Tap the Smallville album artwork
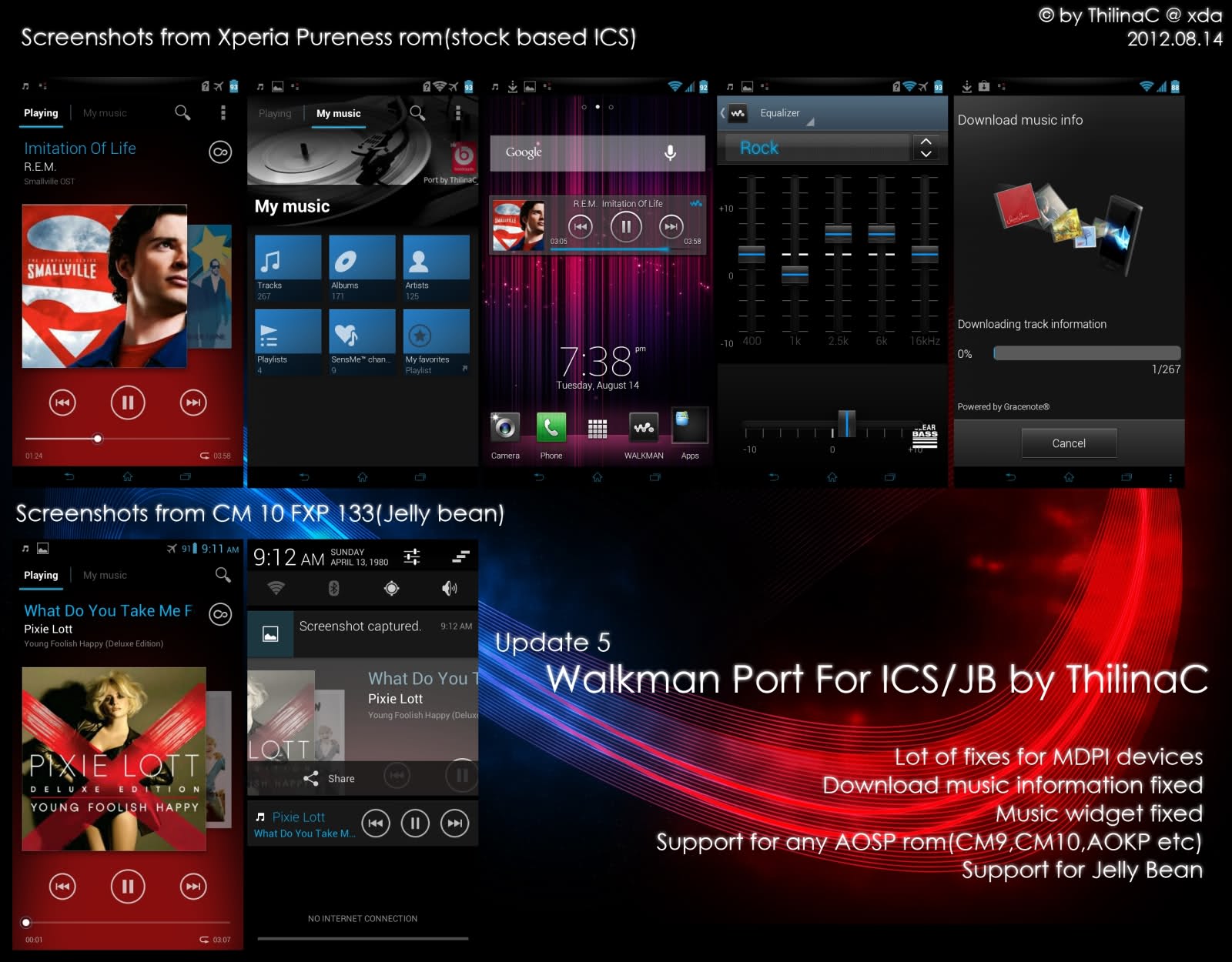The width and height of the screenshot is (1232, 962). (x=104, y=286)
